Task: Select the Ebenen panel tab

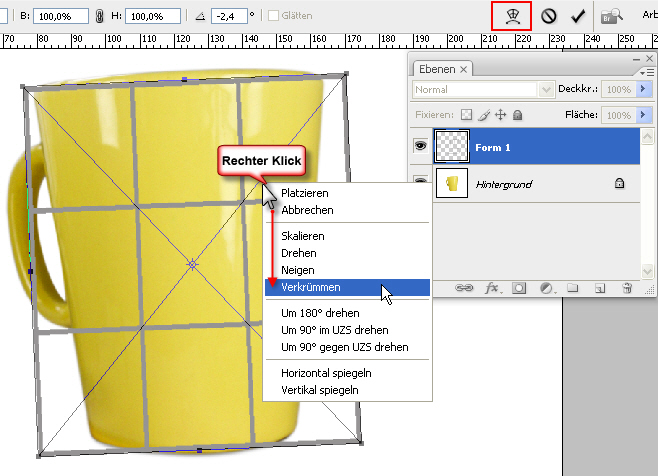Action: (x=438, y=69)
